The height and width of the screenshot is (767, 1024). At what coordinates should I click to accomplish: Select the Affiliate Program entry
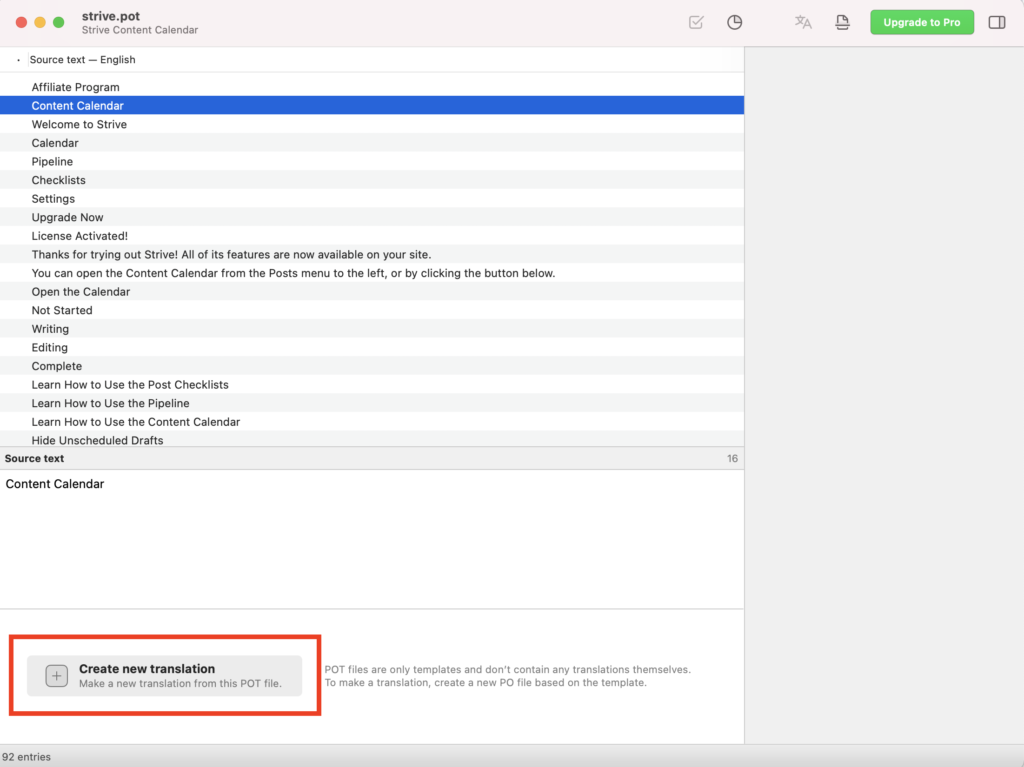click(372, 87)
